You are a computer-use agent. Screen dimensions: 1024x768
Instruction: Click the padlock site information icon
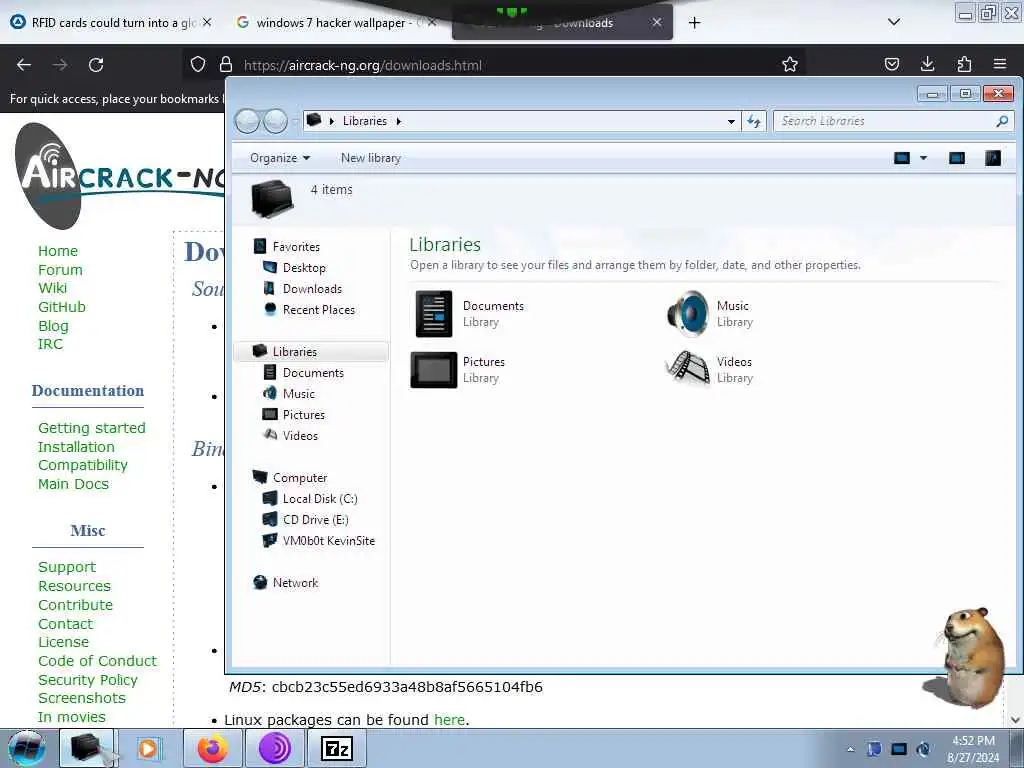click(226, 64)
